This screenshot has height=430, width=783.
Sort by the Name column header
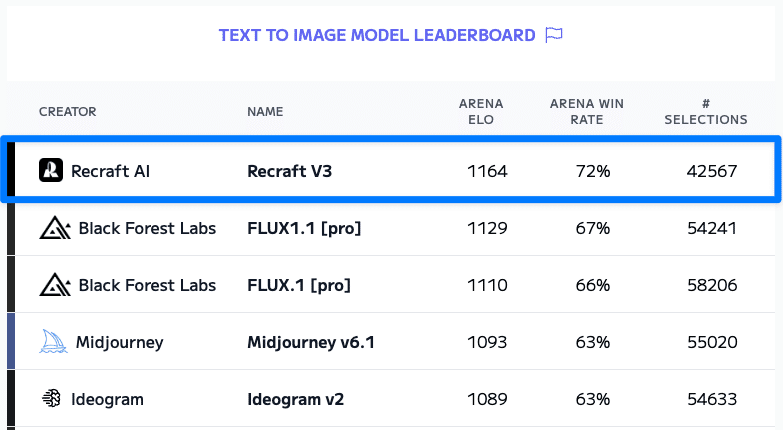click(265, 111)
